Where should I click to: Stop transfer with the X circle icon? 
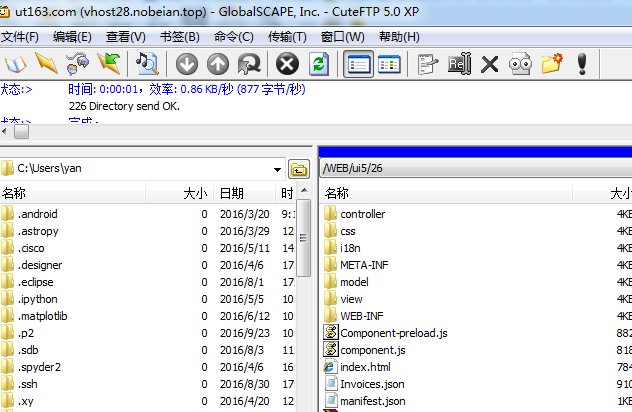tap(287, 64)
